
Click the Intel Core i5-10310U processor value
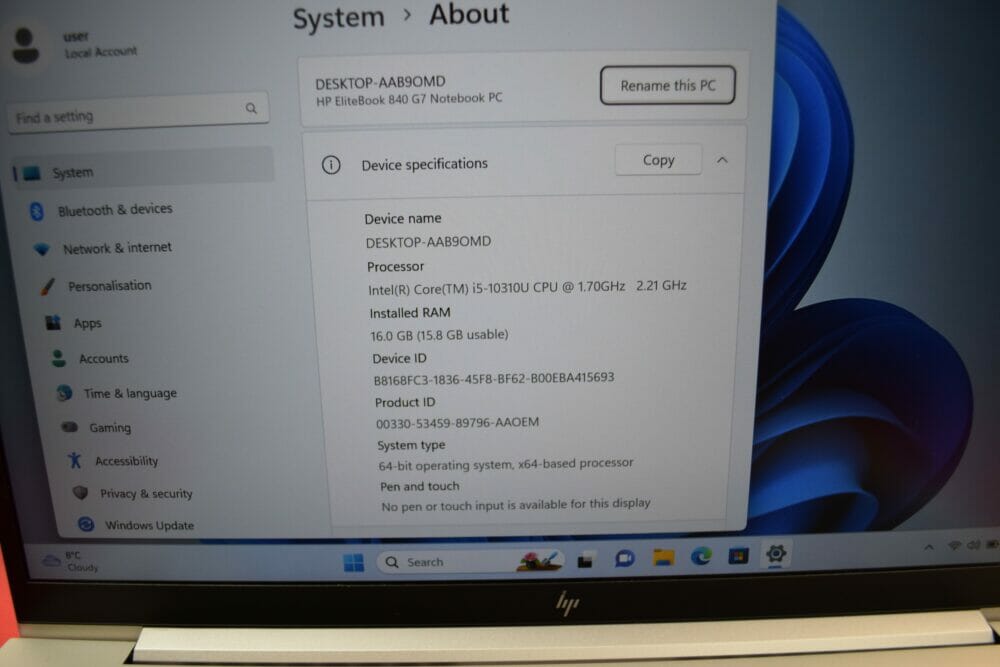point(527,288)
